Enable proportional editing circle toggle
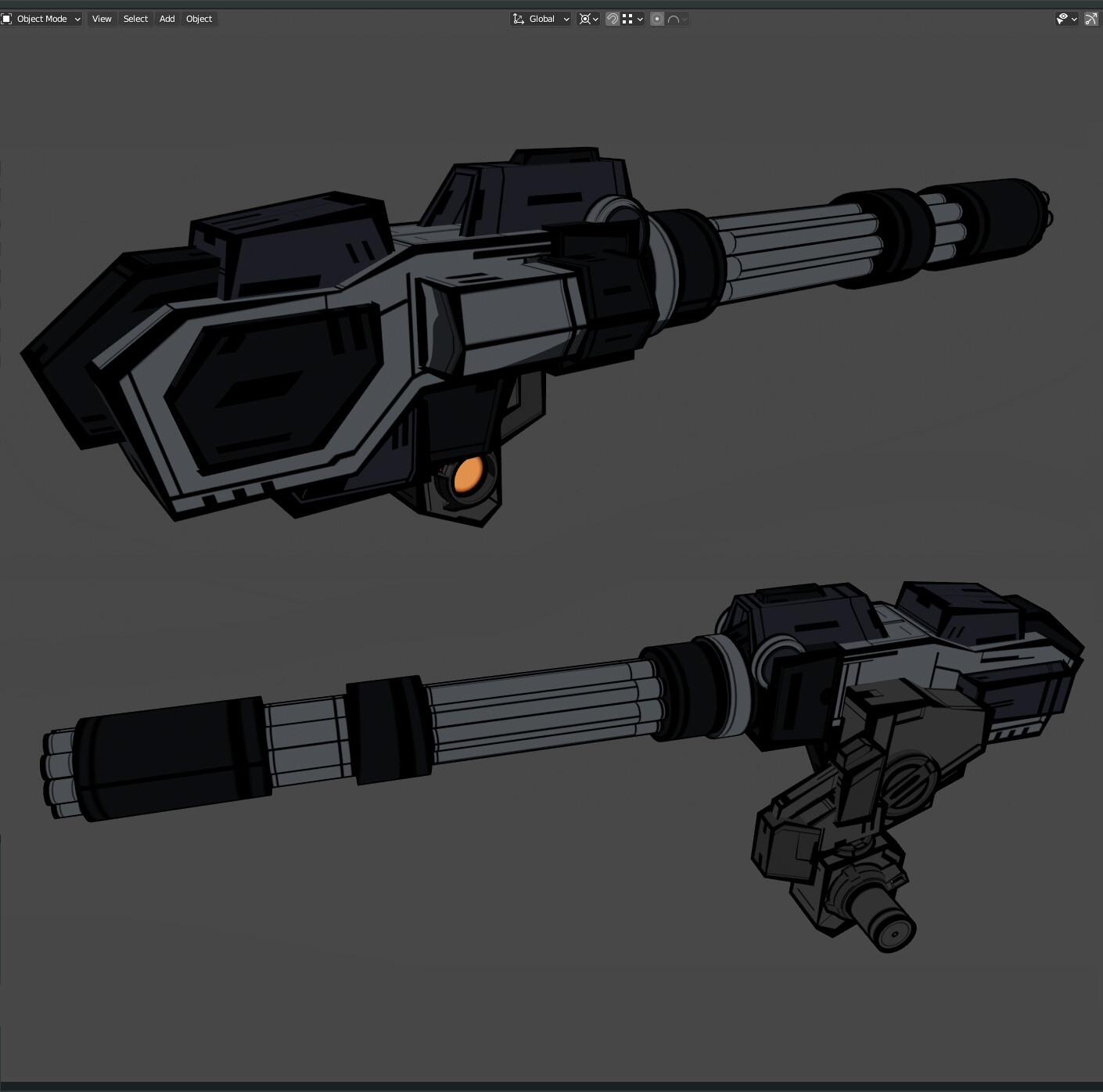 657,19
